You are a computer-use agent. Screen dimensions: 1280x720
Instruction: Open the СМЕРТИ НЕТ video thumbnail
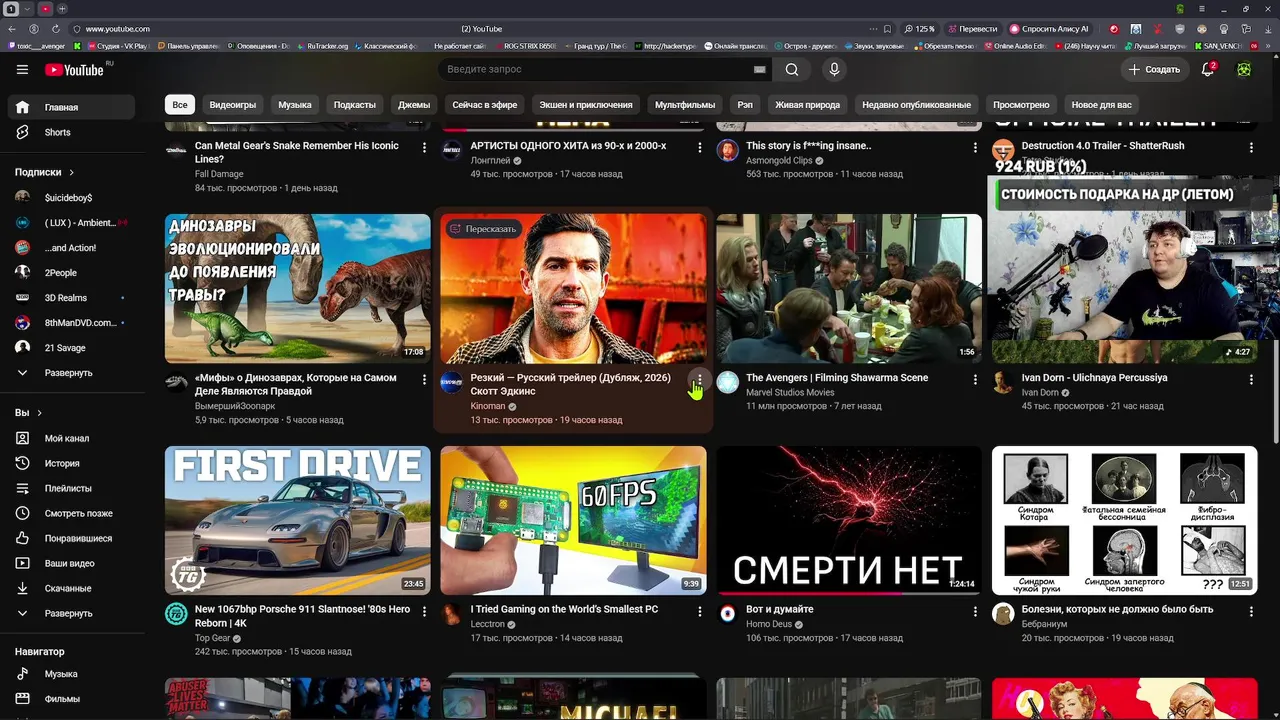coord(849,520)
